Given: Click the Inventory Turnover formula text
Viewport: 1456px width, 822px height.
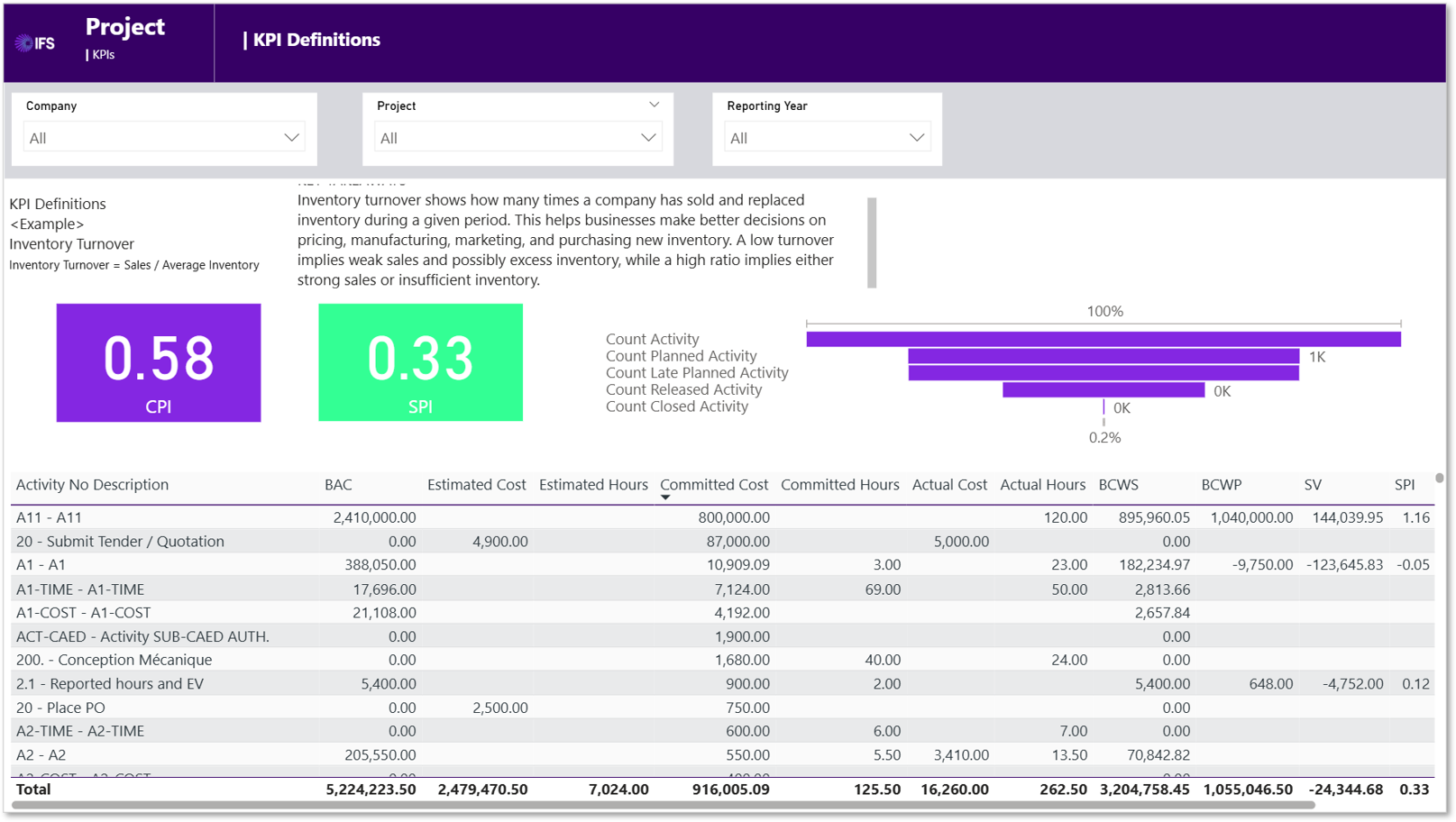Looking at the screenshot, I should pos(134,265).
